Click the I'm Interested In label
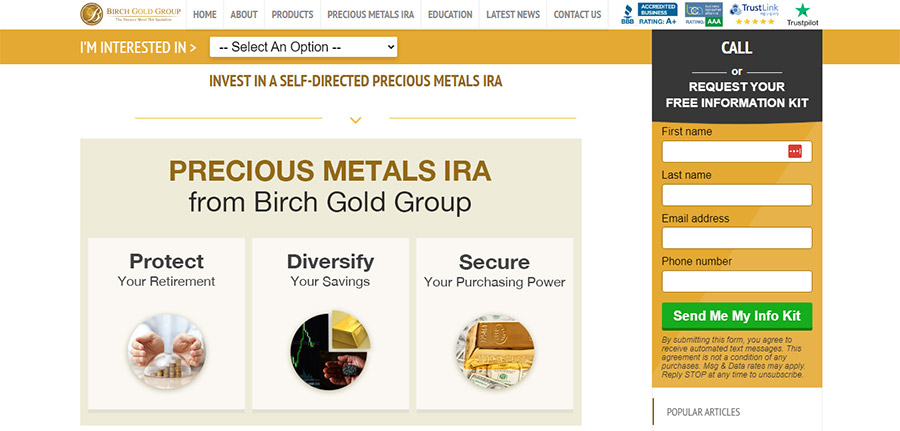900x431 pixels. tap(138, 48)
